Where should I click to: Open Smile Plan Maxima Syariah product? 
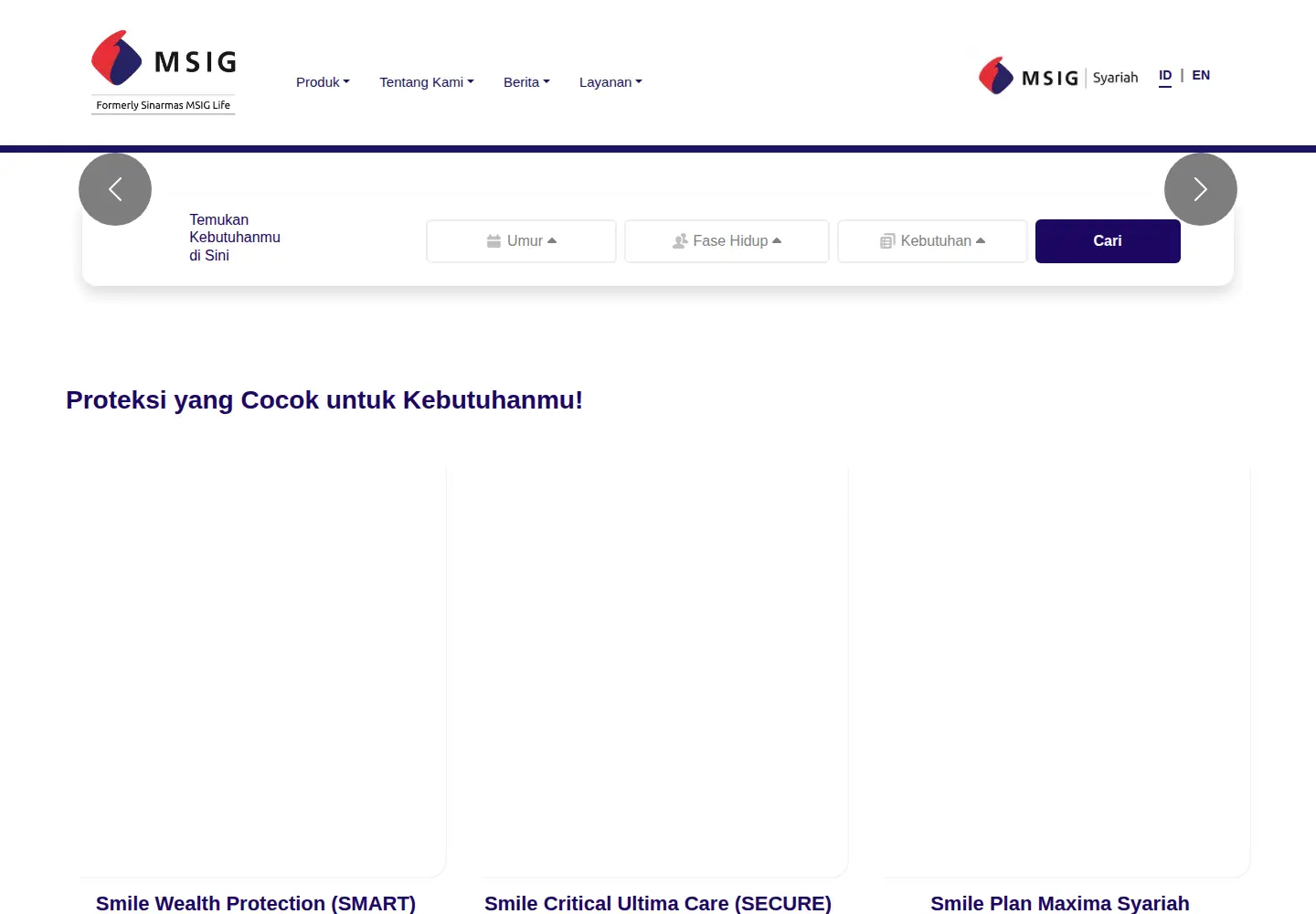pyautogui.click(x=1060, y=903)
